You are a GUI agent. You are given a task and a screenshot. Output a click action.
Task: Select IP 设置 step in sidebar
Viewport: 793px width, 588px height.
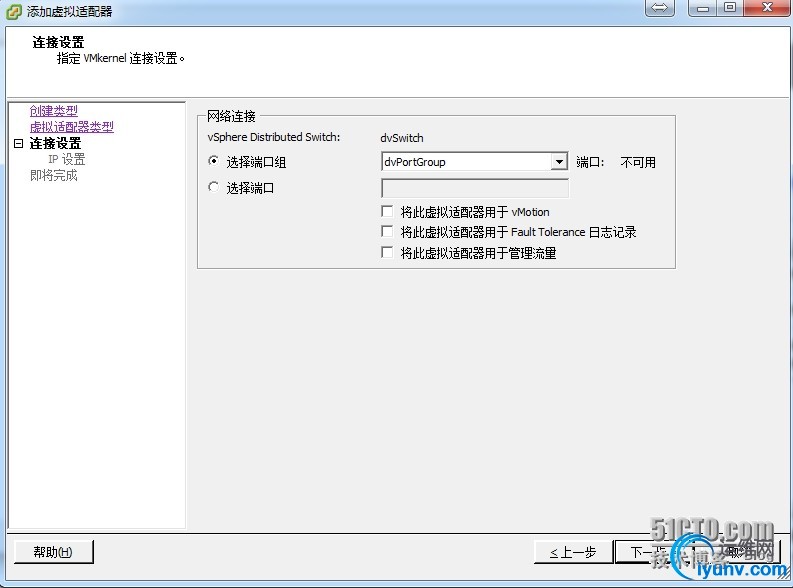(x=67, y=159)
